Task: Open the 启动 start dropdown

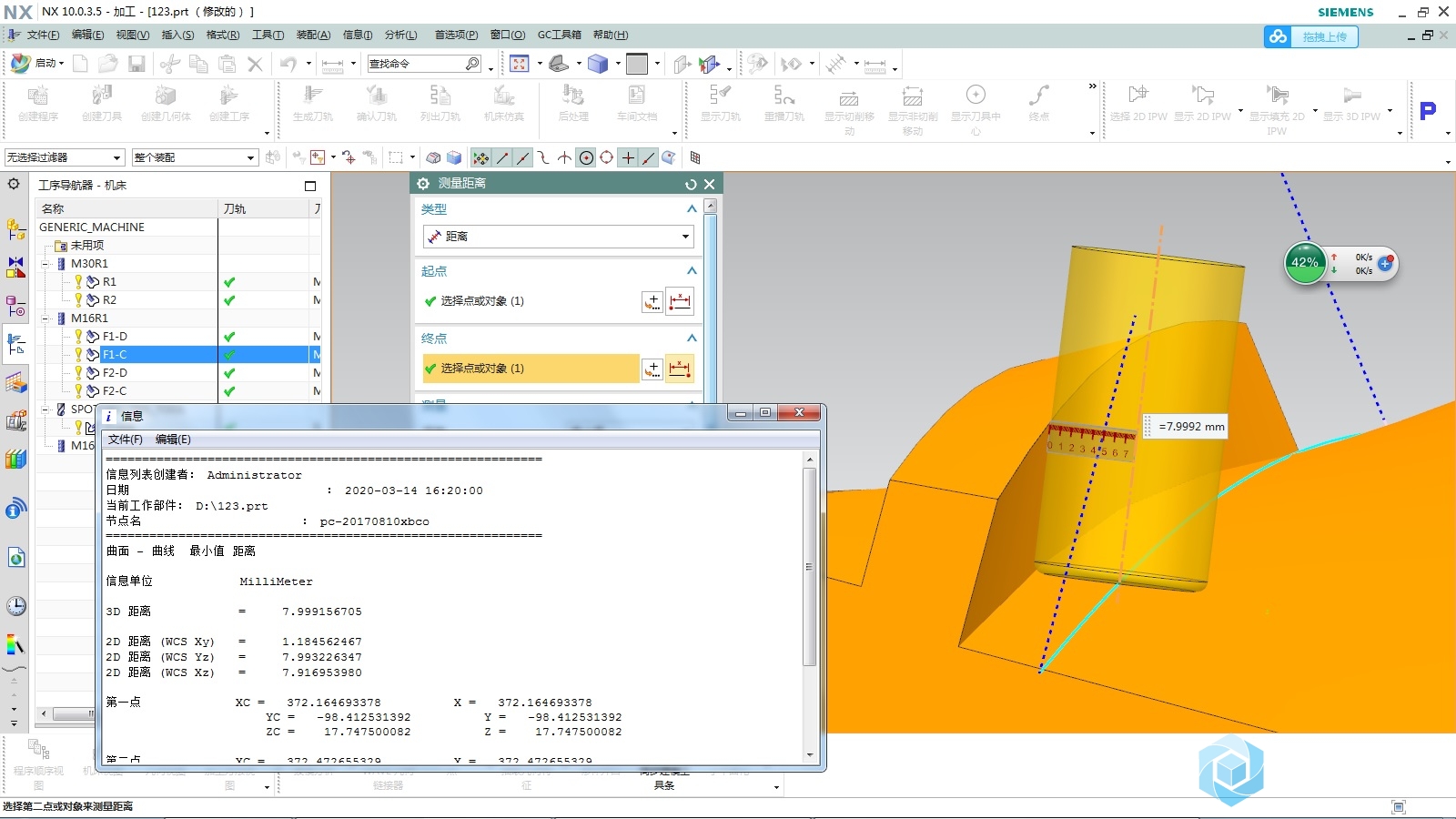Action: click(x=38, y=64)
